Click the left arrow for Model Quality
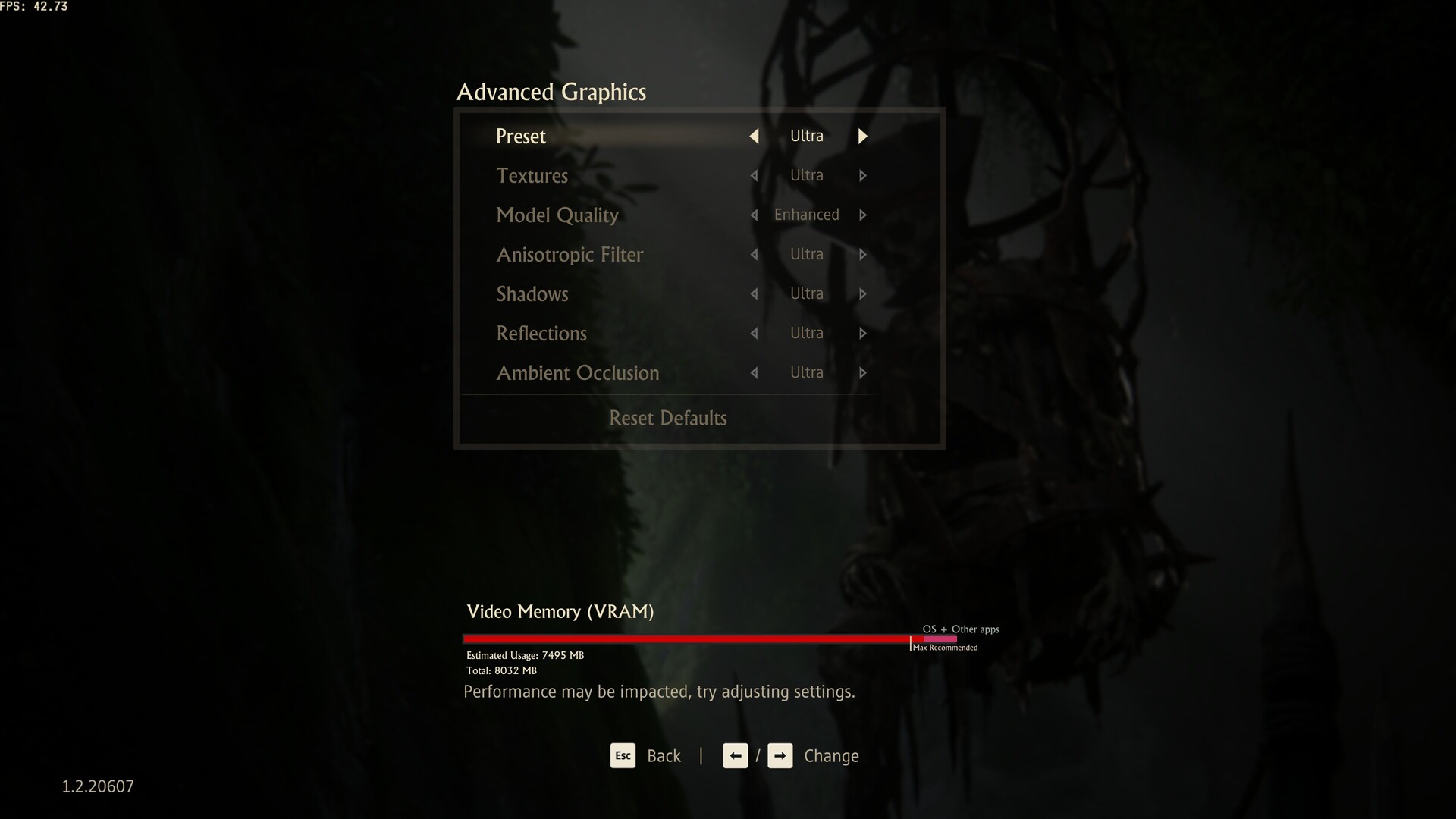This screenshot has height=819, width=1456. (x=753, y=214)
